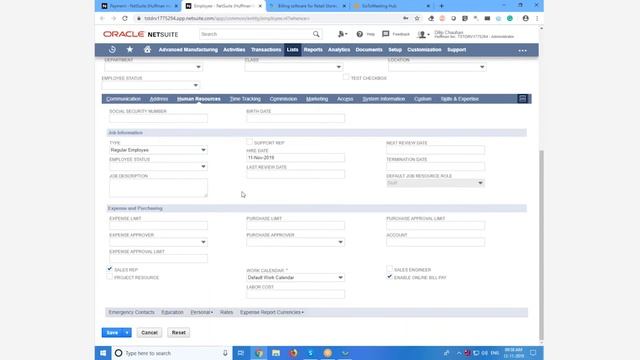The width and height of the screenshot is (640, 360).
Task: Open the Feedback icon
Action: 386,34
